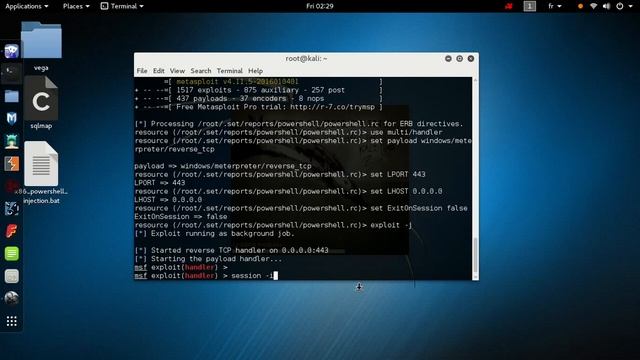Screen dimensions: 640x360
Task: Close the root@kali terminal window
Action: (x=471, y=58)
